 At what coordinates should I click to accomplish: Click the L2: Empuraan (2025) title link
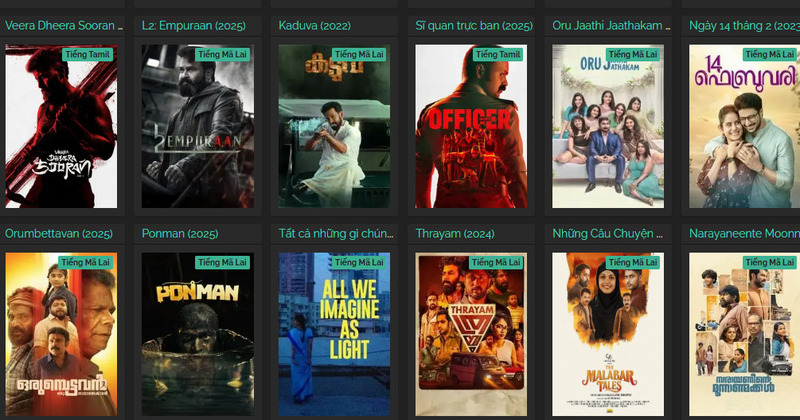tap(194, 26)
